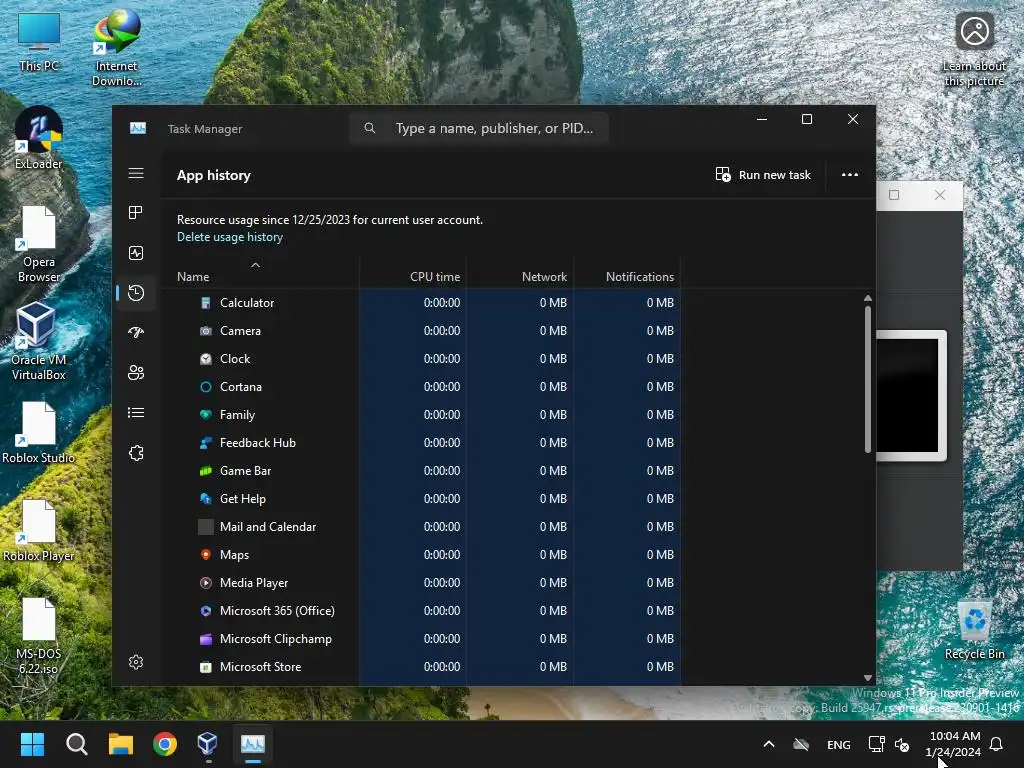Click the scrollbar down arrow in app list
Screen dimensions: 1024x768
(868, 678)
